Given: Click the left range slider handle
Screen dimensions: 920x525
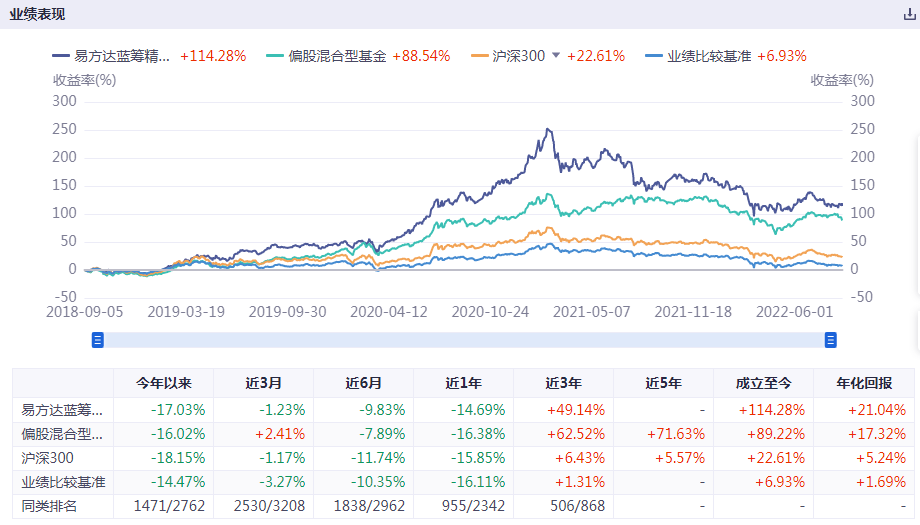Looking at the screenshot, I should tap(98, 340).
